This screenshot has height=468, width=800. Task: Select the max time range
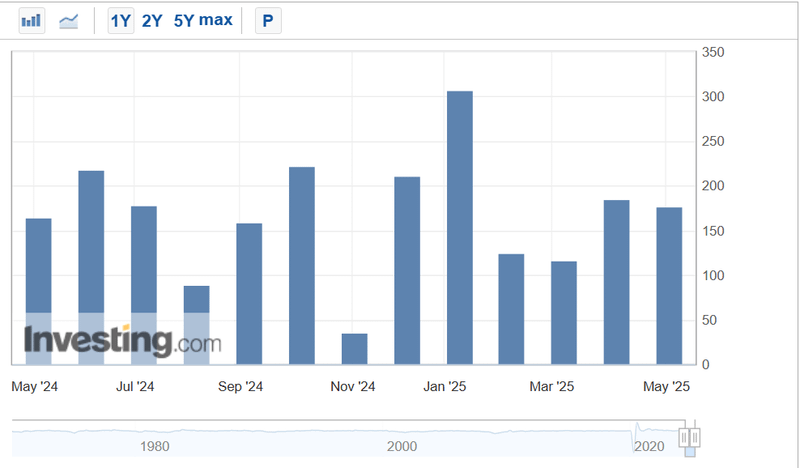pos(216,20)
